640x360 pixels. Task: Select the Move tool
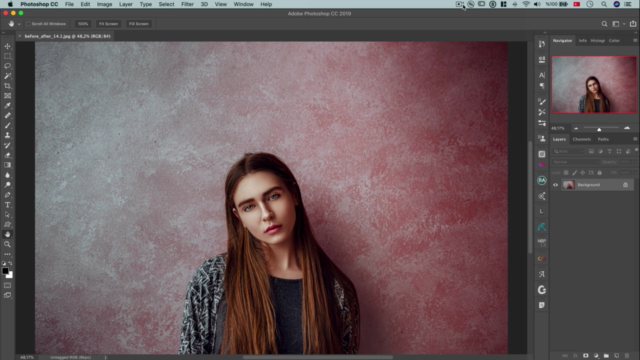[7, 46]
